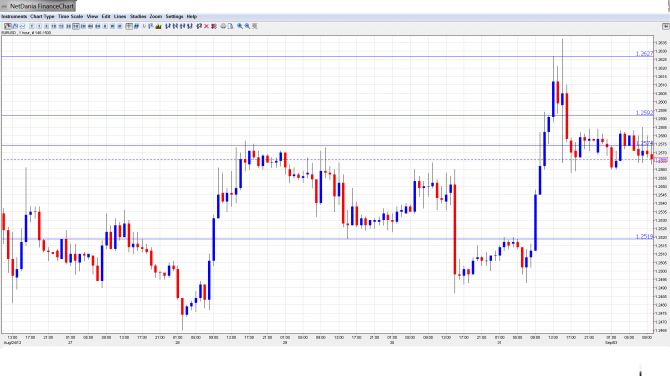
Task: Click the blue price-scale icon beside the cursor icon
Action: pyautogui.click(x=150, y=26)
